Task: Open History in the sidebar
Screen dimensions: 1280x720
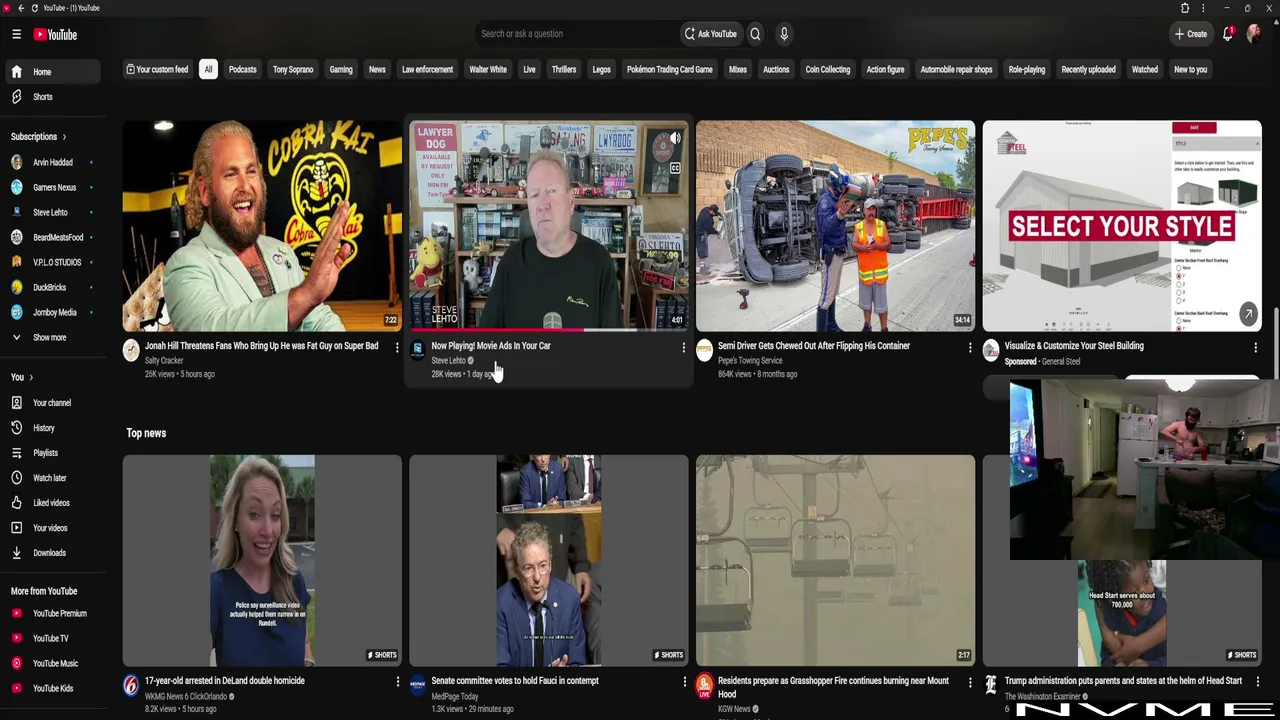Action: tap(51, 428)
